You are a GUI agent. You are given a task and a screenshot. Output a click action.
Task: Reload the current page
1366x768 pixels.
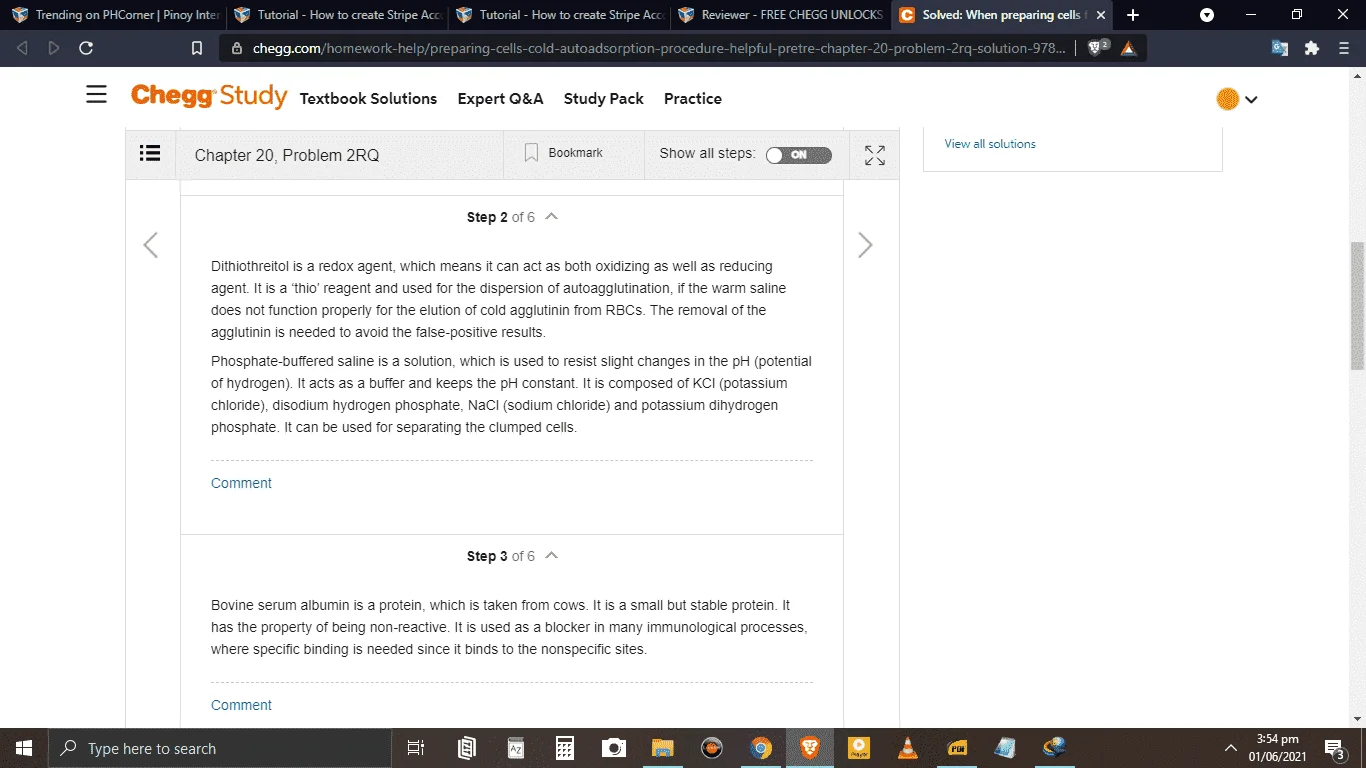click(x=86, y=48)
